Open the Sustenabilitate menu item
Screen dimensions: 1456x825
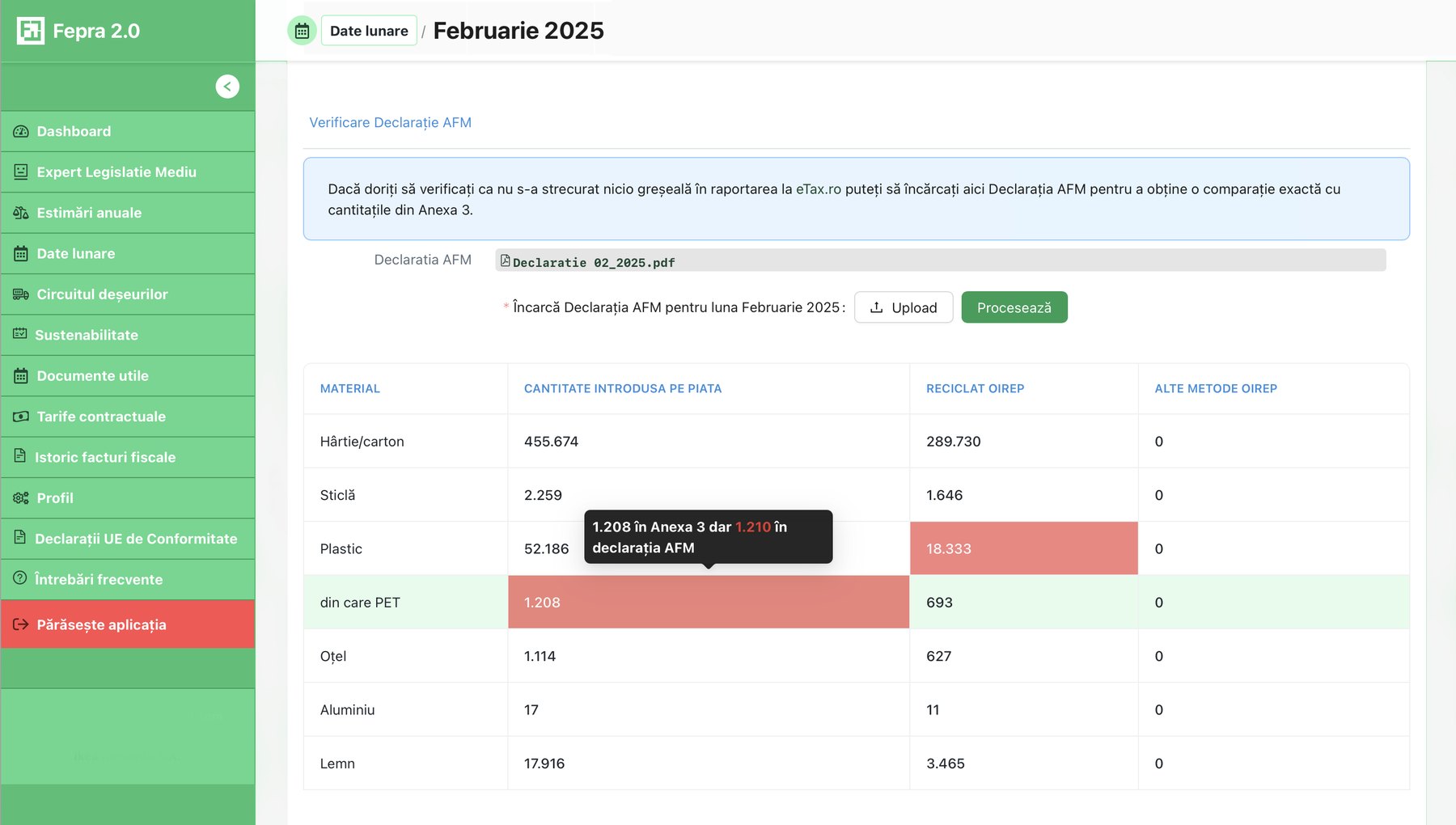click(x=128, y=335)
